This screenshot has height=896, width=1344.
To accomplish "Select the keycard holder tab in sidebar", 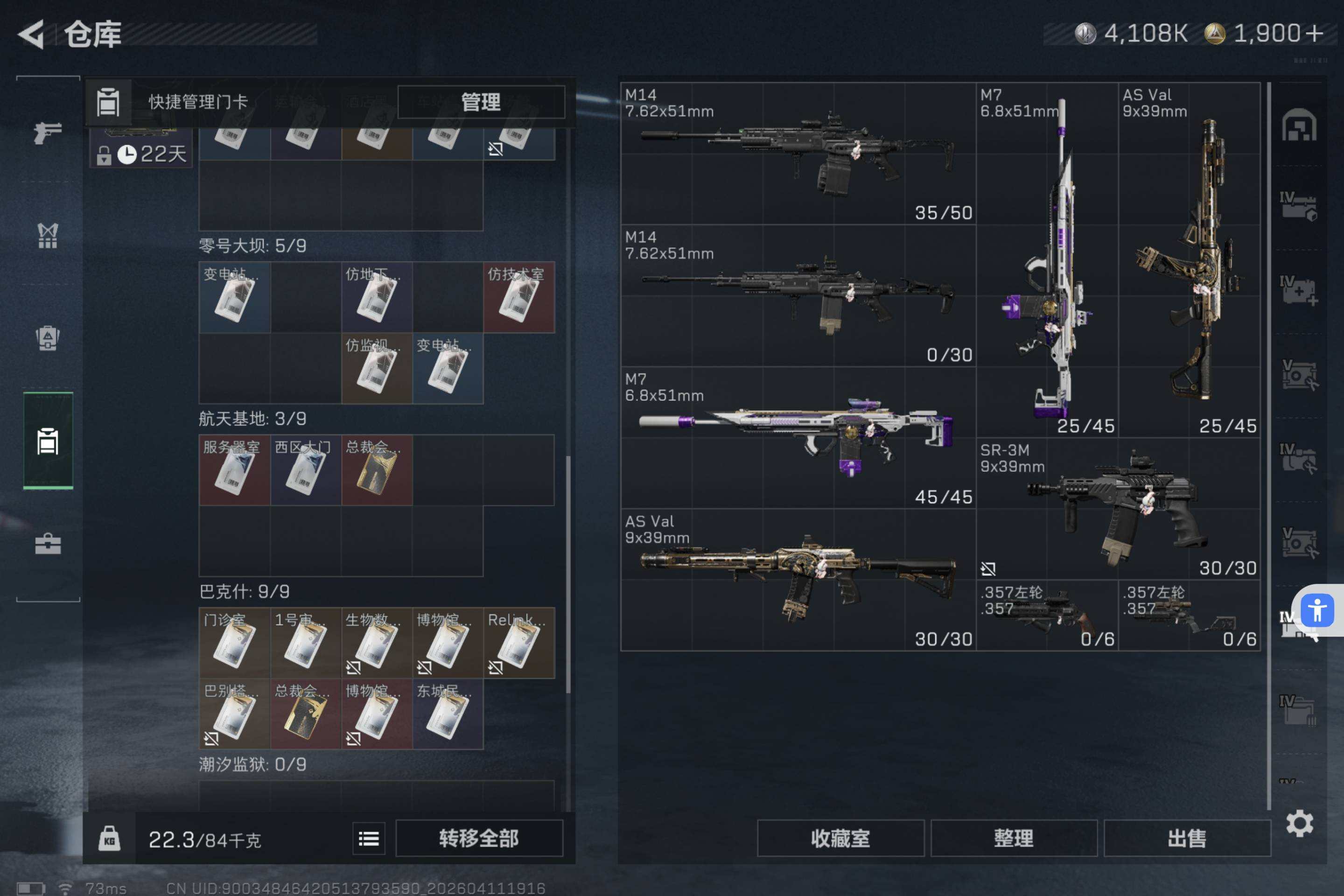I will coord(48,441).
